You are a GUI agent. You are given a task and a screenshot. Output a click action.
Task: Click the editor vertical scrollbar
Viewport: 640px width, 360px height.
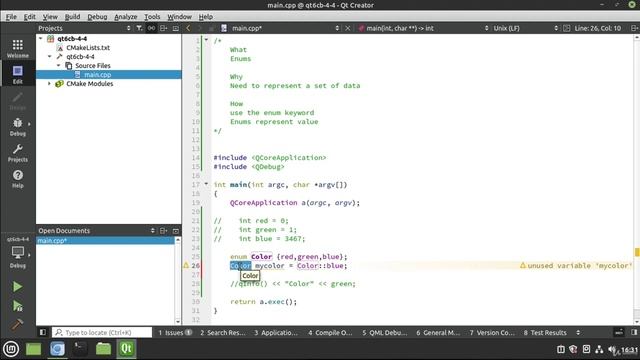pyautogui.click(x=636, y=180)
